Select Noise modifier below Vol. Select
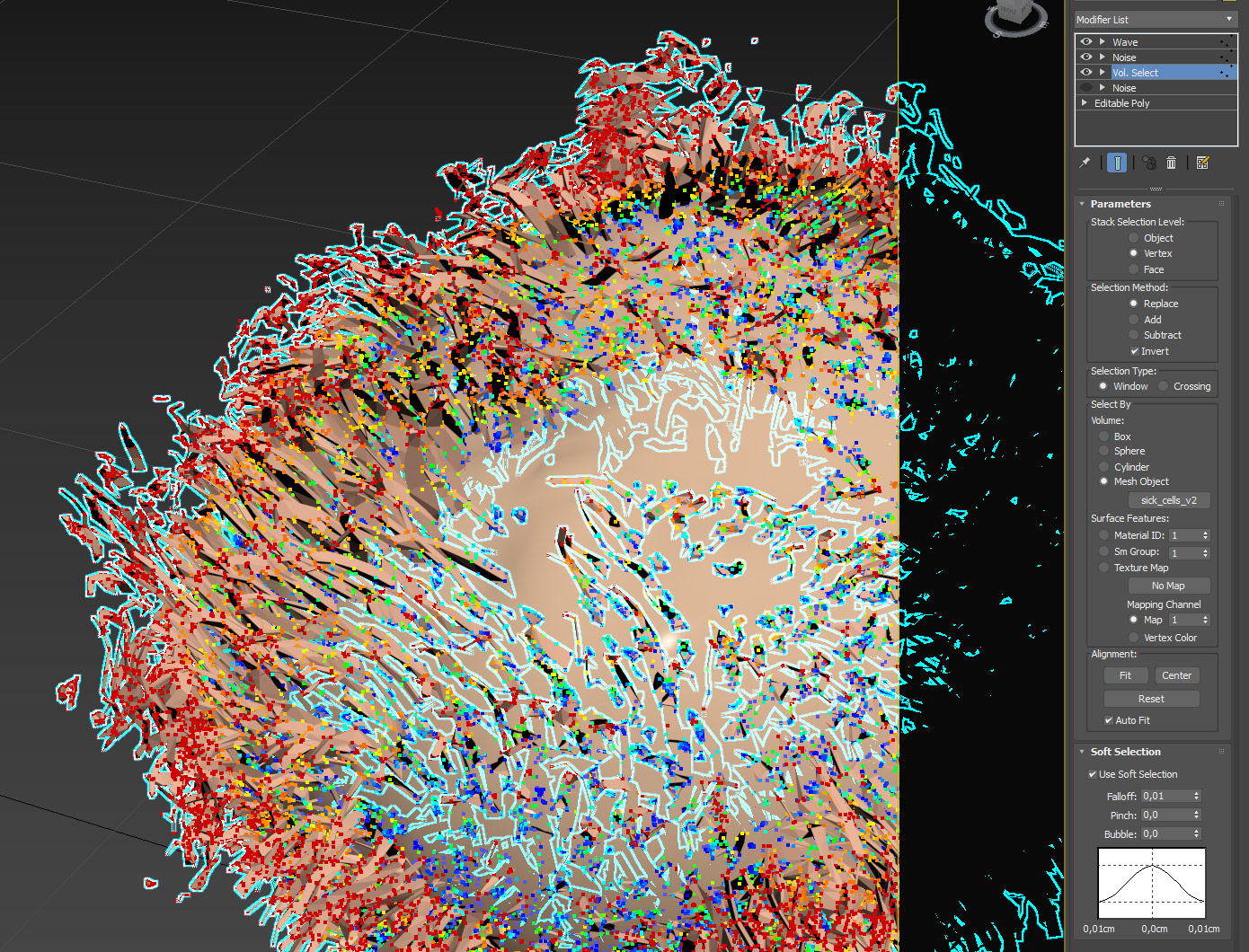The height and width of the screenshot is (952, 1249). pos(1156,88)
